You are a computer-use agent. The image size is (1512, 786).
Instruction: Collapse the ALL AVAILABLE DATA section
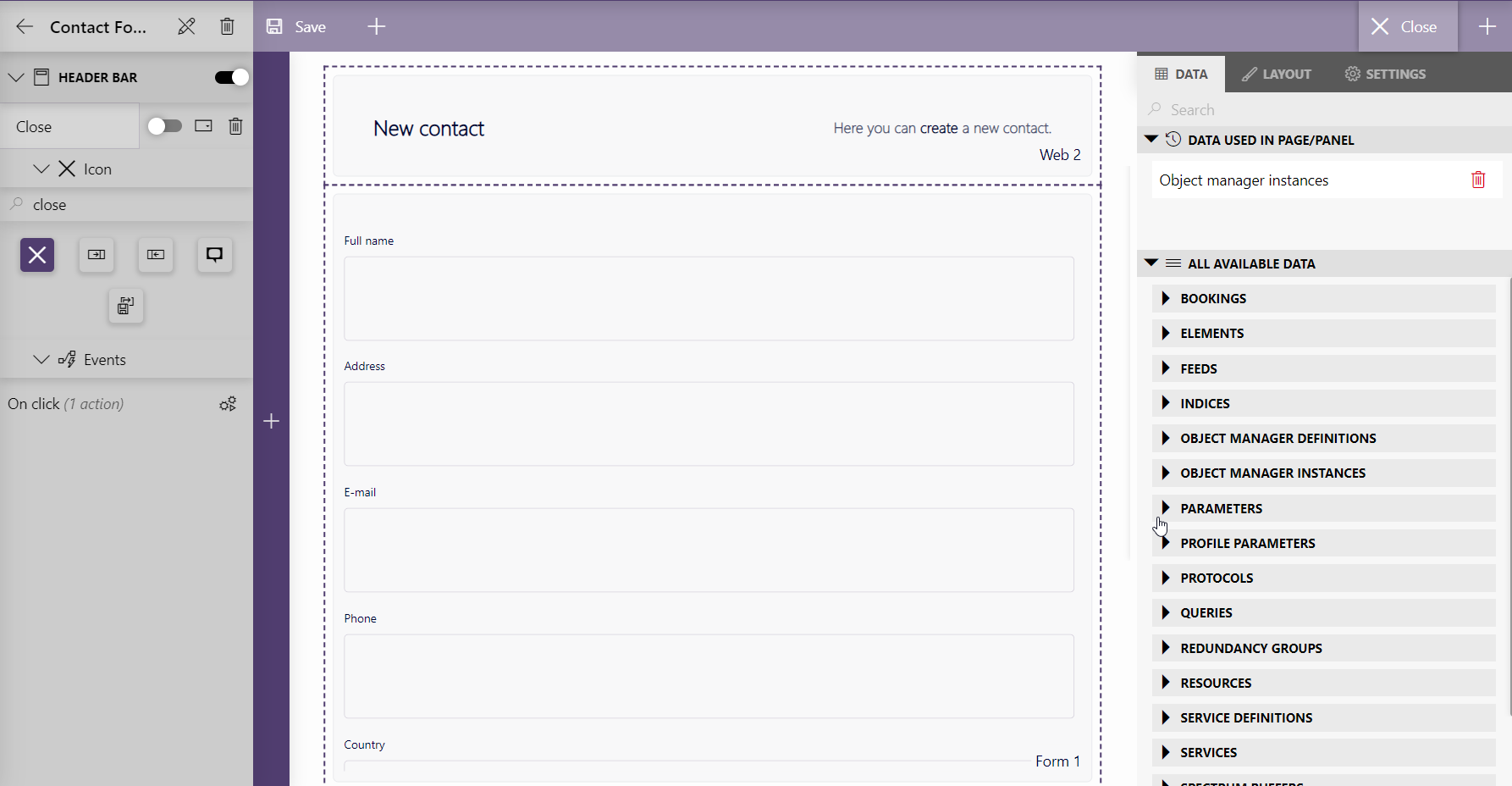point(1150,263)
